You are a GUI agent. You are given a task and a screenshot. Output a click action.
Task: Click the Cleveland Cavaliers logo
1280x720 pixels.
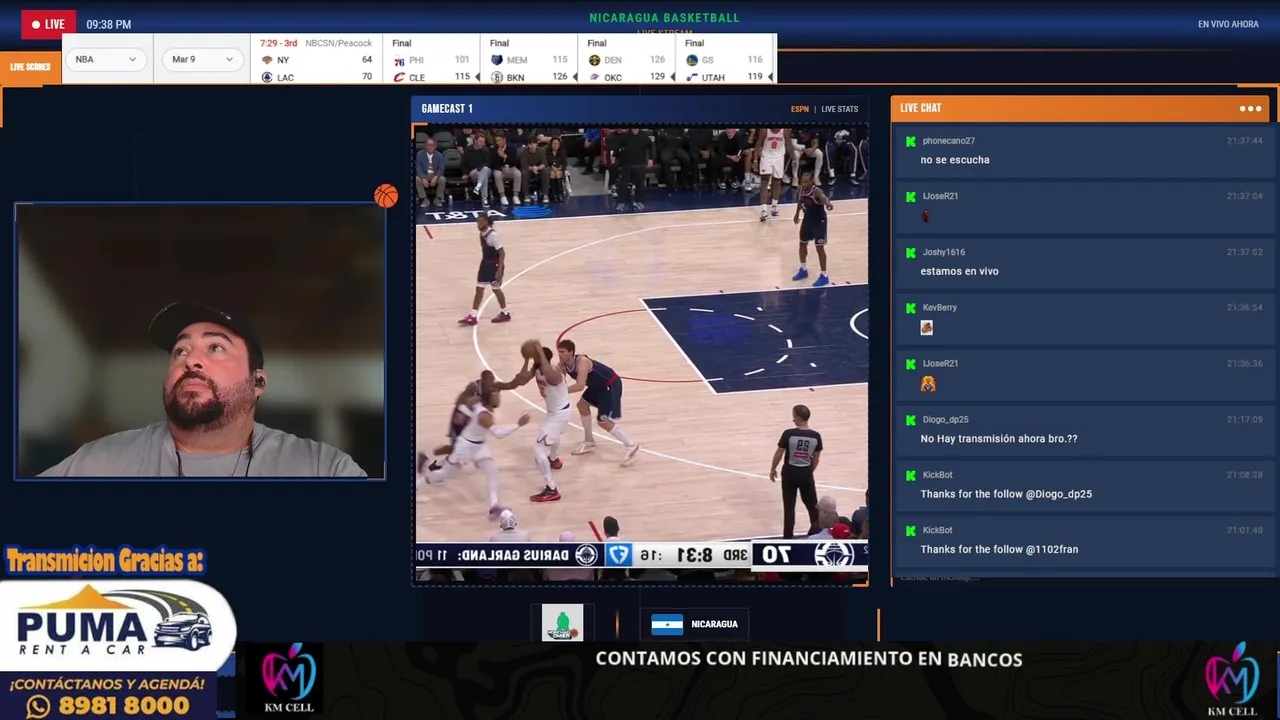[x=399, y=77]
